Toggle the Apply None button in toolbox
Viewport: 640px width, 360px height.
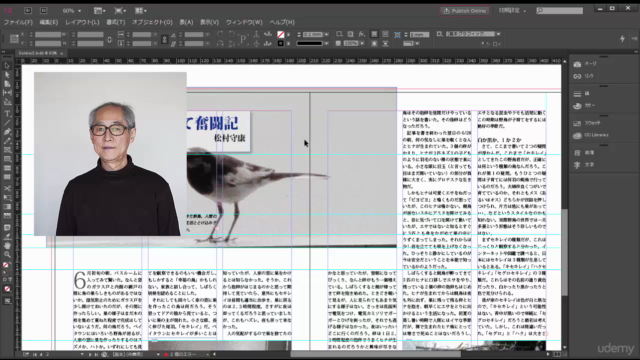point(7,289)
